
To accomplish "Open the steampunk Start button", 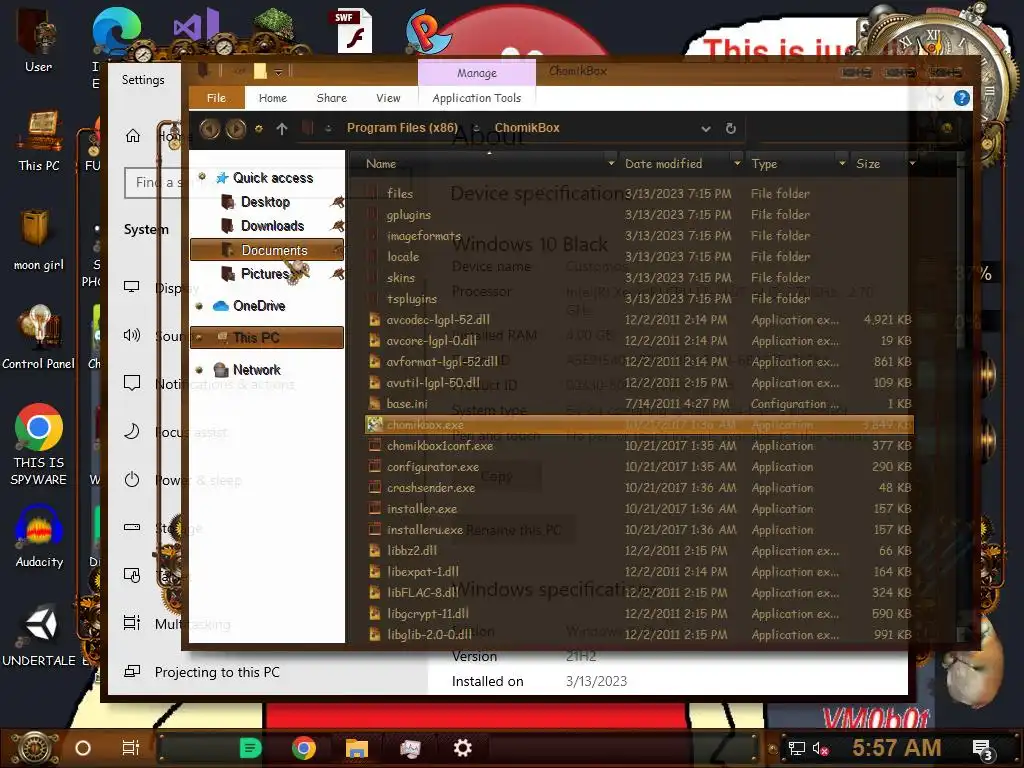I will pos(35,748).
